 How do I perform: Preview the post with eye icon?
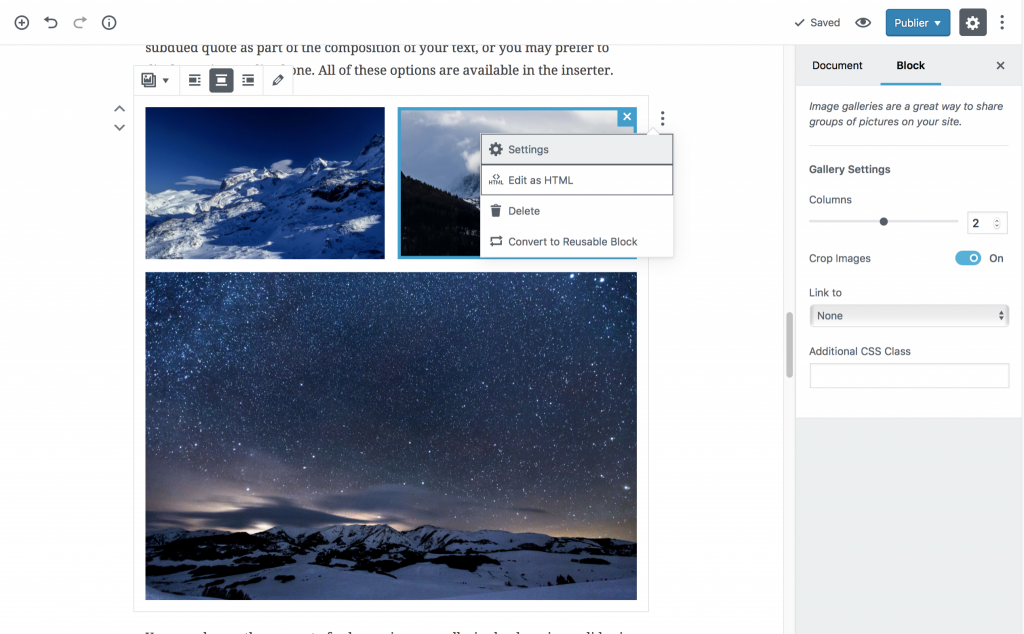coord(863,23)
